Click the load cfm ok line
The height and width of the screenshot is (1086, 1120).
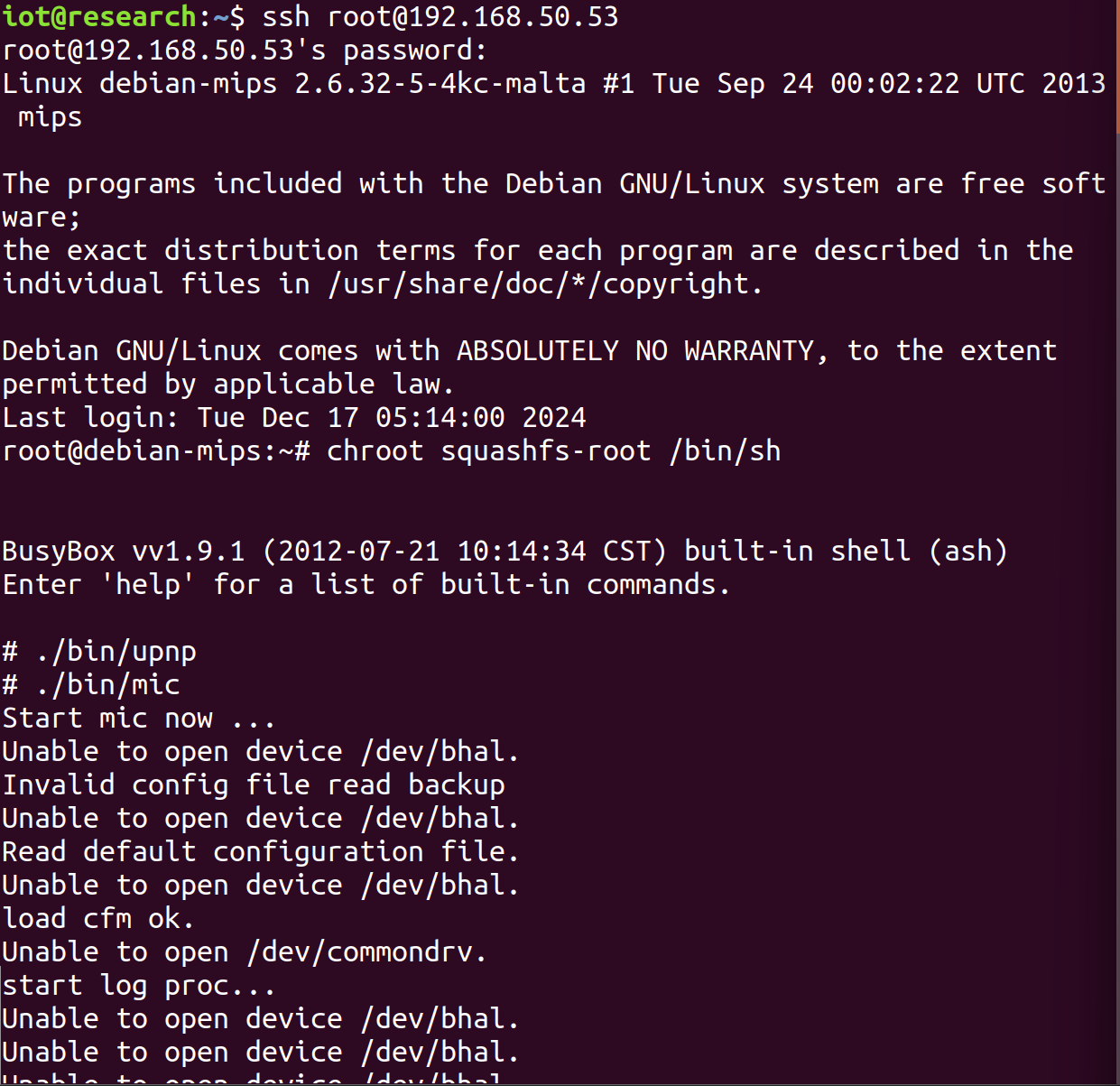pyautogui.click(x=97, y=918)
